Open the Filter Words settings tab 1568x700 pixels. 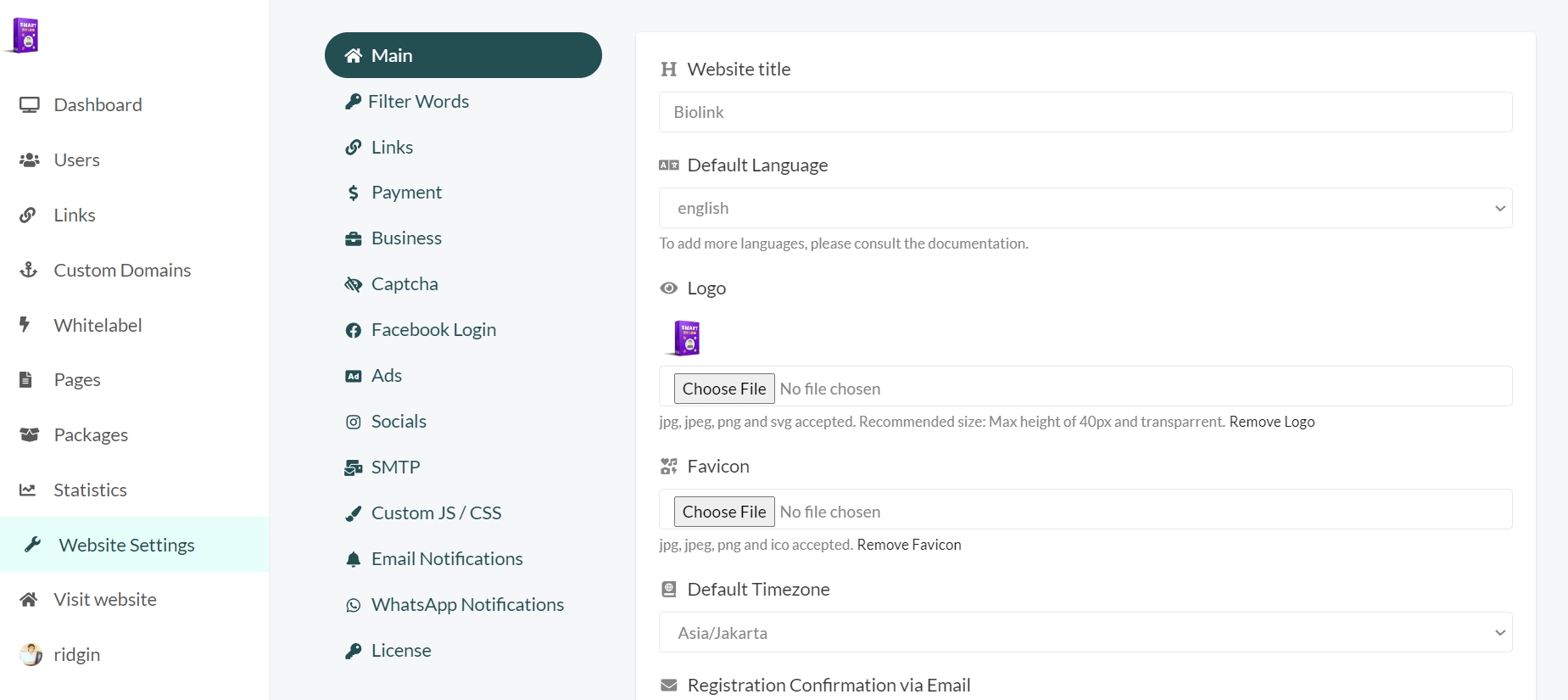click(418, 102)
